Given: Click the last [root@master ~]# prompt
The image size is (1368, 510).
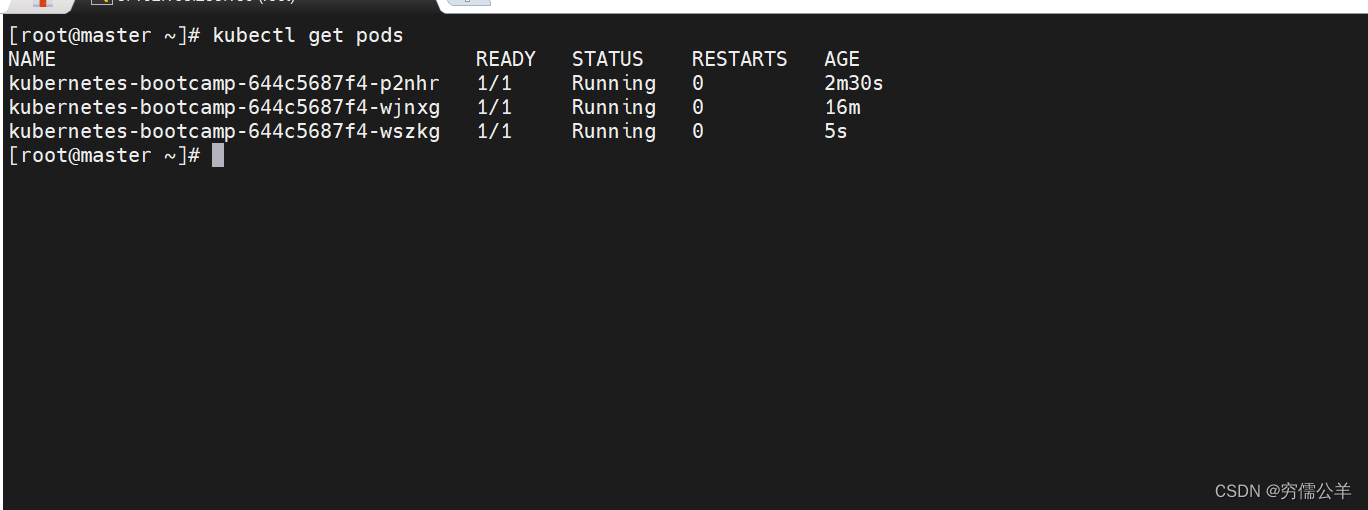Looking at the screenshot, I should pos(104,155).
